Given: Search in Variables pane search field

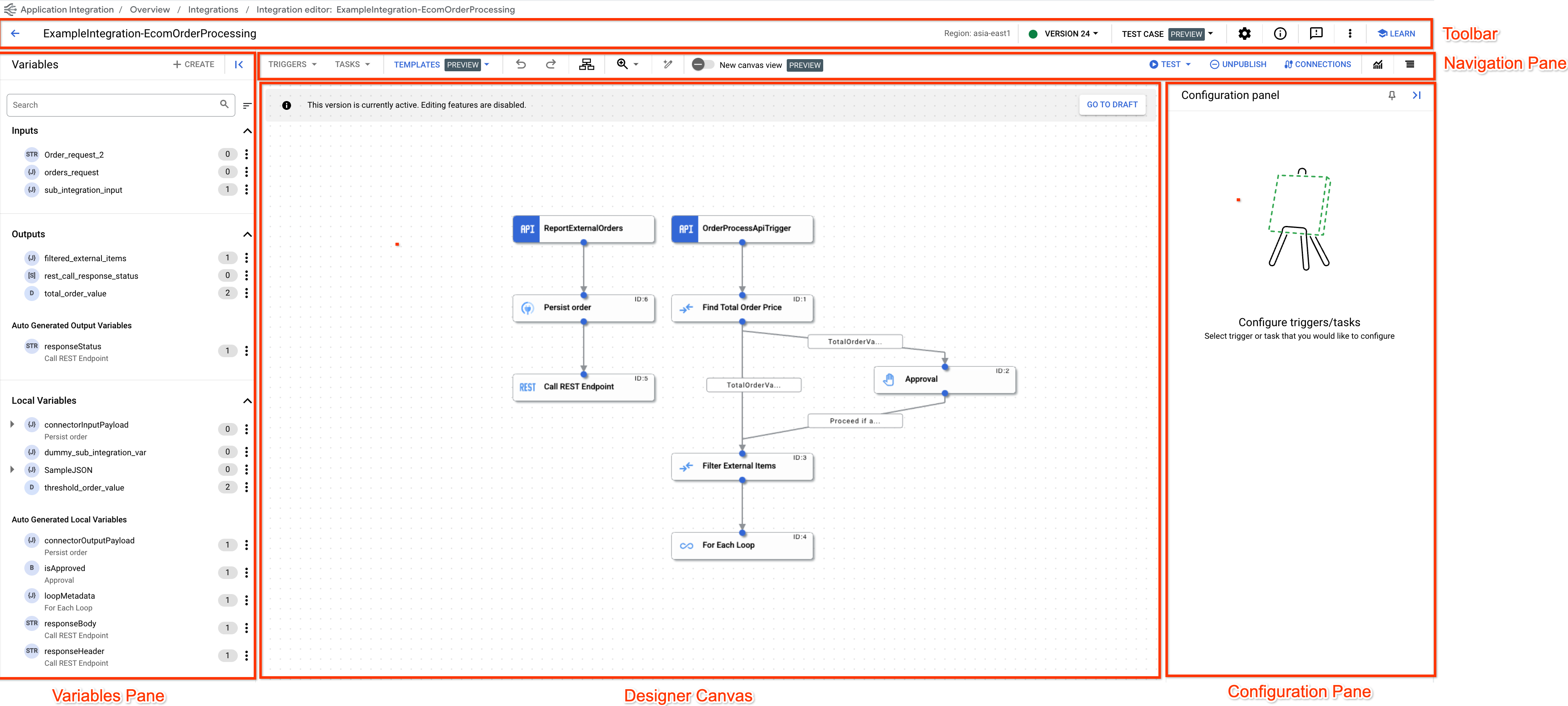Looking at the screenshot, I should point(113,104).
